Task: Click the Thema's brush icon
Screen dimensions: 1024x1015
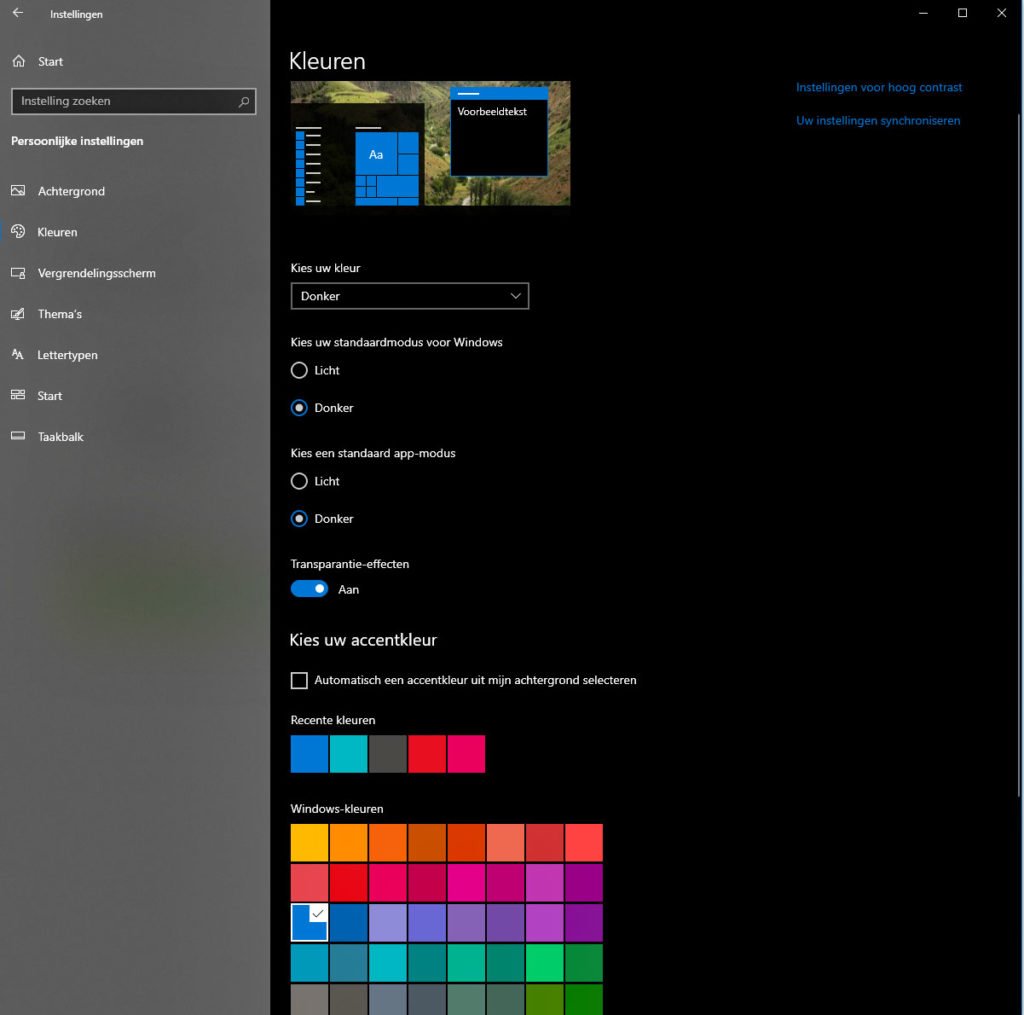Action: click(x=18, y=314)
